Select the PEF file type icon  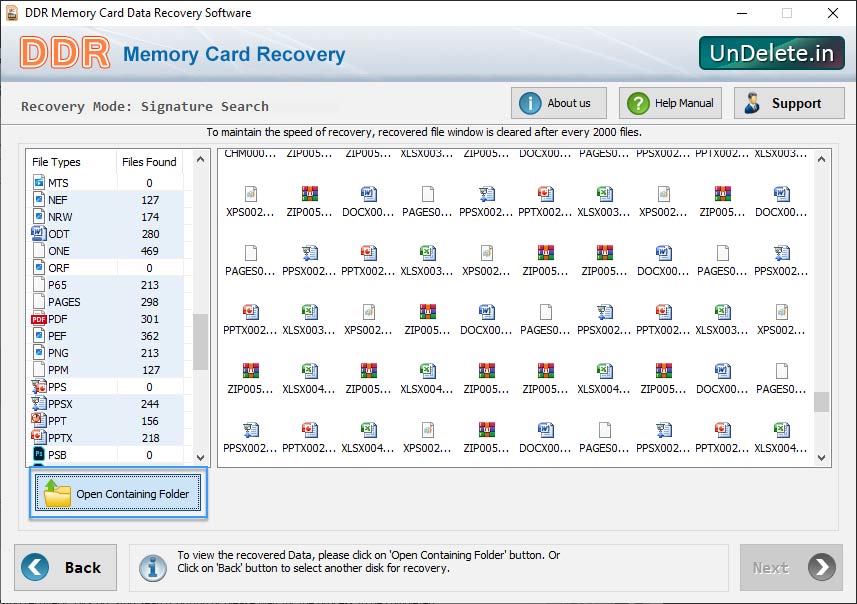click(39, 335)
